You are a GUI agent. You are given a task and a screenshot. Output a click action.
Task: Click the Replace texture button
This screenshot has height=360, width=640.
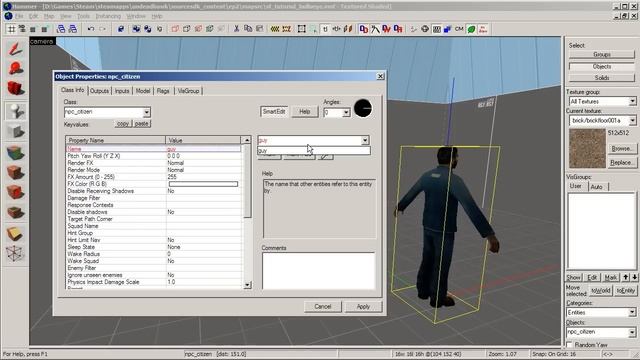(621, 162)
